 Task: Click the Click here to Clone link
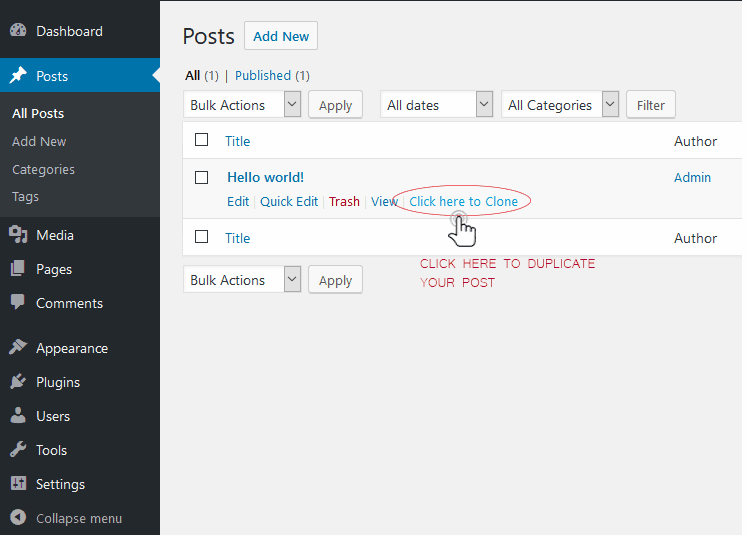(464, 202)
